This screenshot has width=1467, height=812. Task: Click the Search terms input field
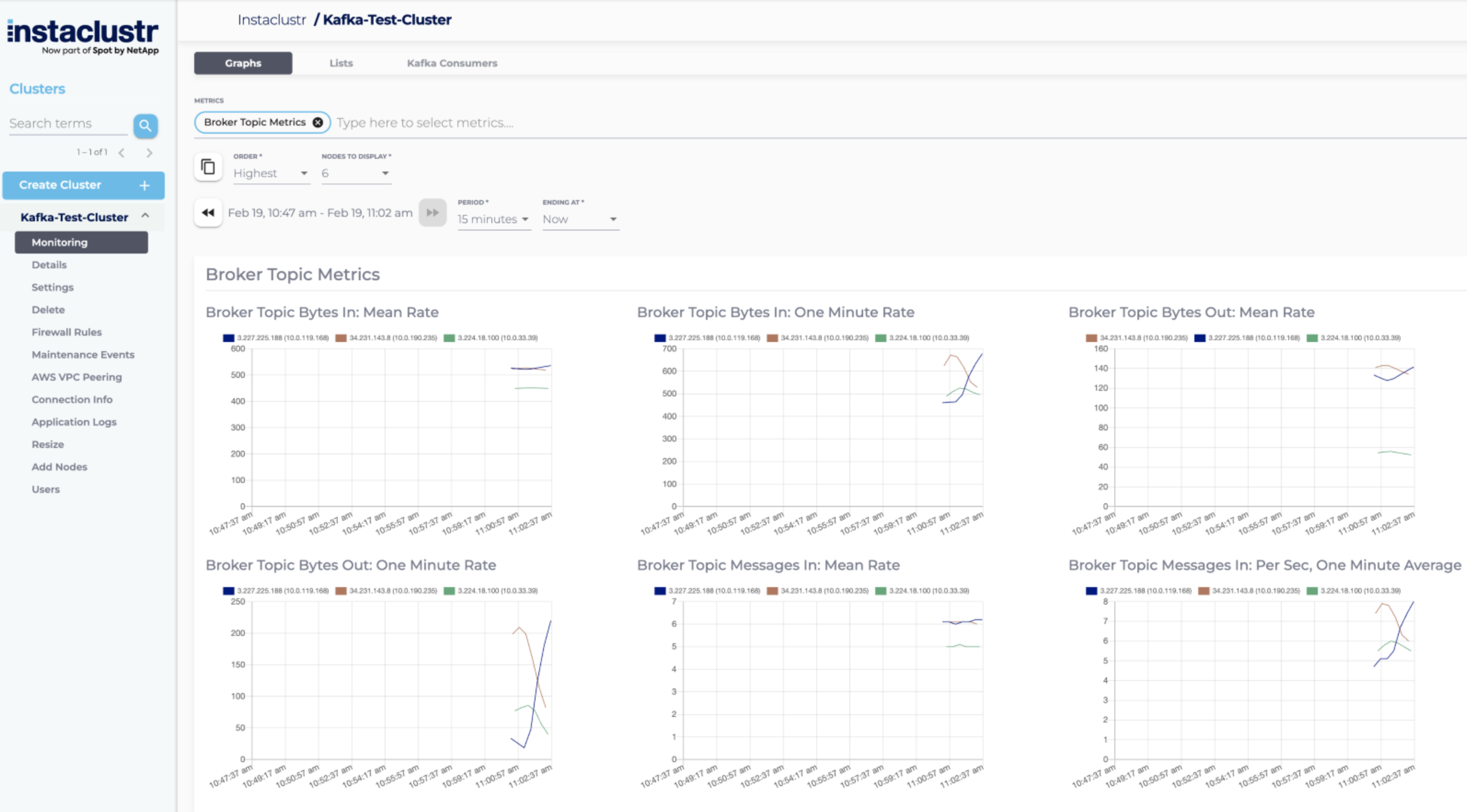pyautogui.click(x=67, y=123)
